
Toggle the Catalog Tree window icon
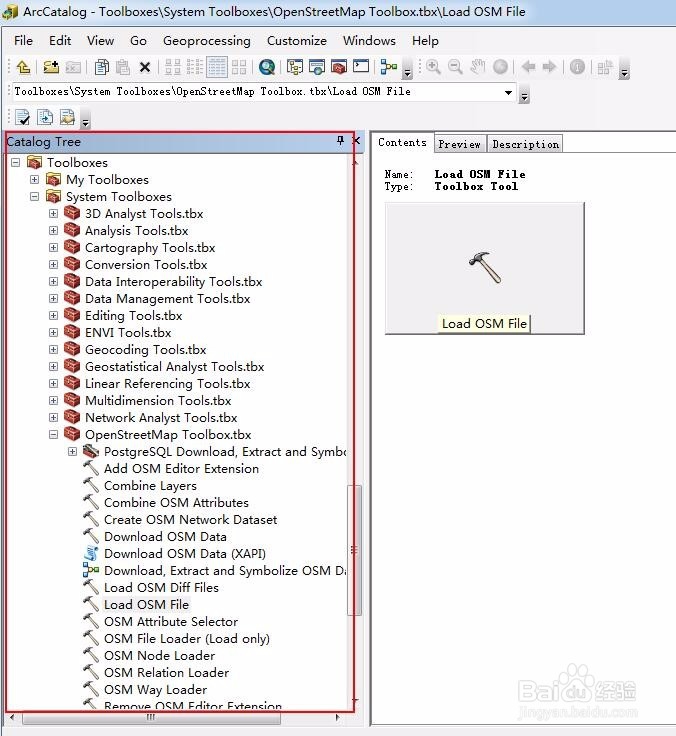(295, 67)
